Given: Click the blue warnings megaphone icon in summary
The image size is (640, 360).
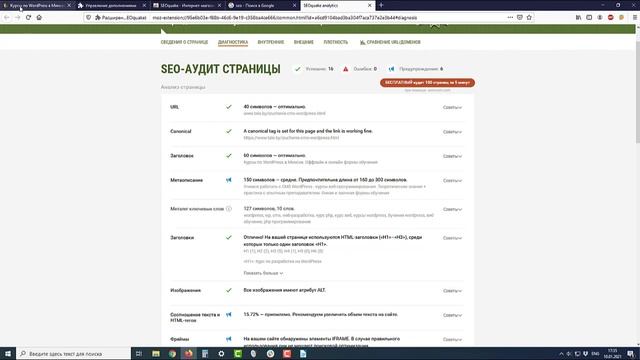Looking at the screenshot, I should (x=391, y=69).
